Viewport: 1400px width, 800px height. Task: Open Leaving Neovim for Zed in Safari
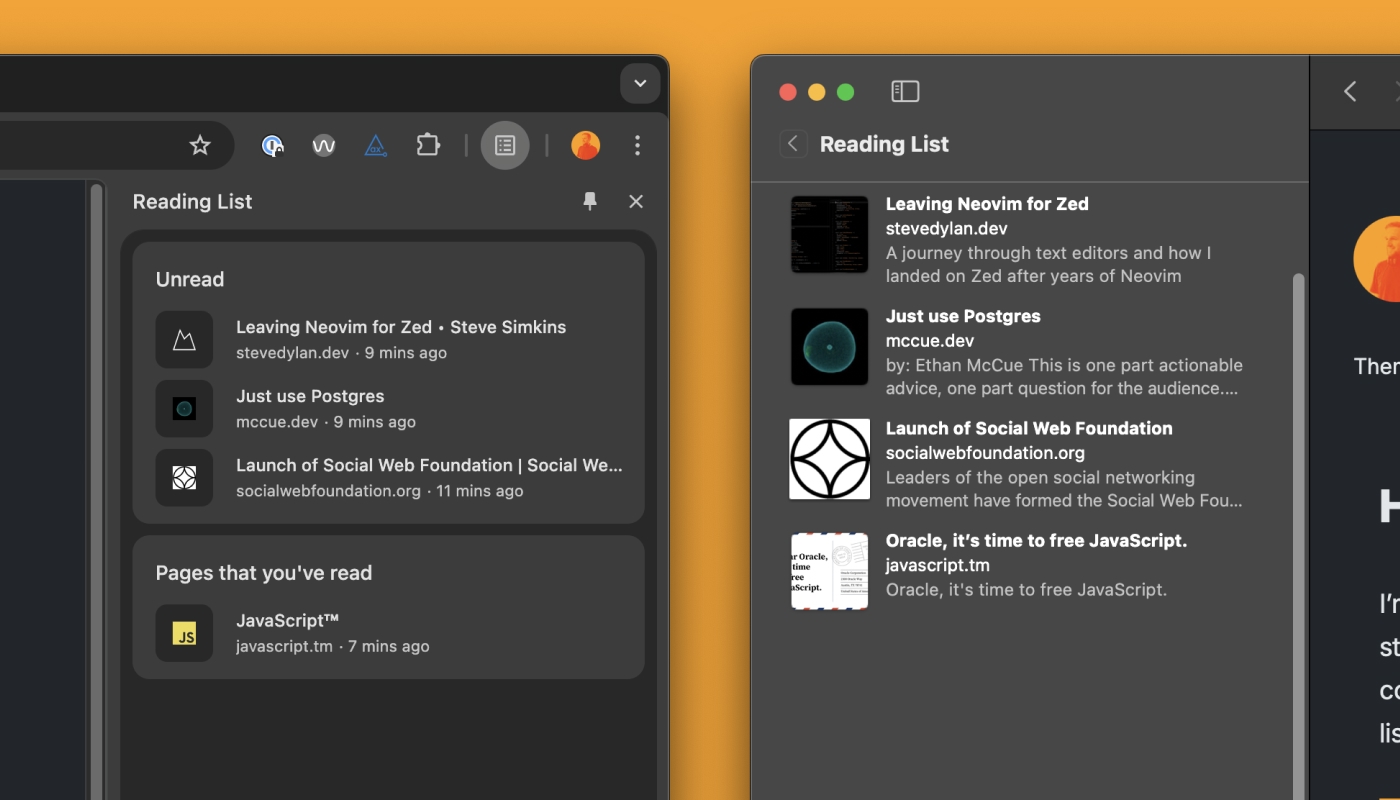987,203
